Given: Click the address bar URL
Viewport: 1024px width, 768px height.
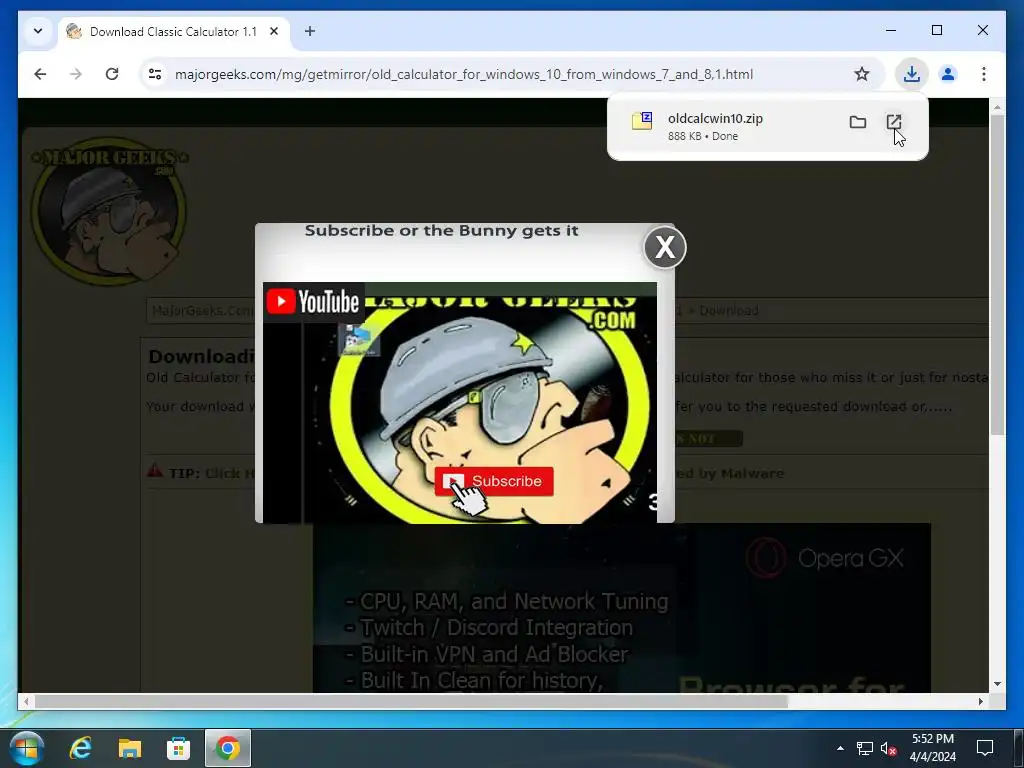Looking at the screenshot, I should pos(464,74).
